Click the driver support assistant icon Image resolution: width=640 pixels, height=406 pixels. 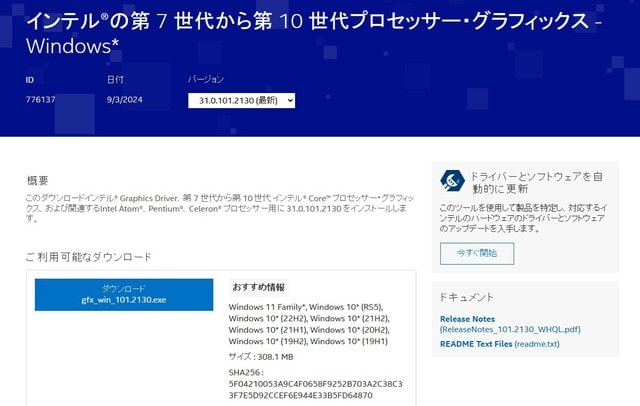(x=452, y=181)
